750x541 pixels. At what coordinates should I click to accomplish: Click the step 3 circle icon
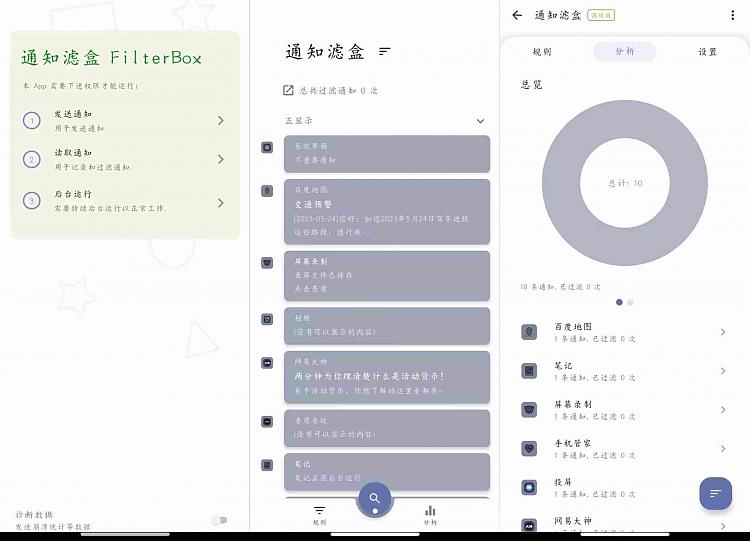32,200
